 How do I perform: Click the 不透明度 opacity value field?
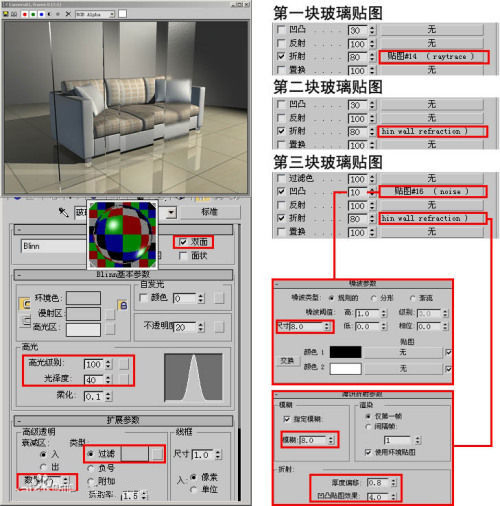point(185,327)
